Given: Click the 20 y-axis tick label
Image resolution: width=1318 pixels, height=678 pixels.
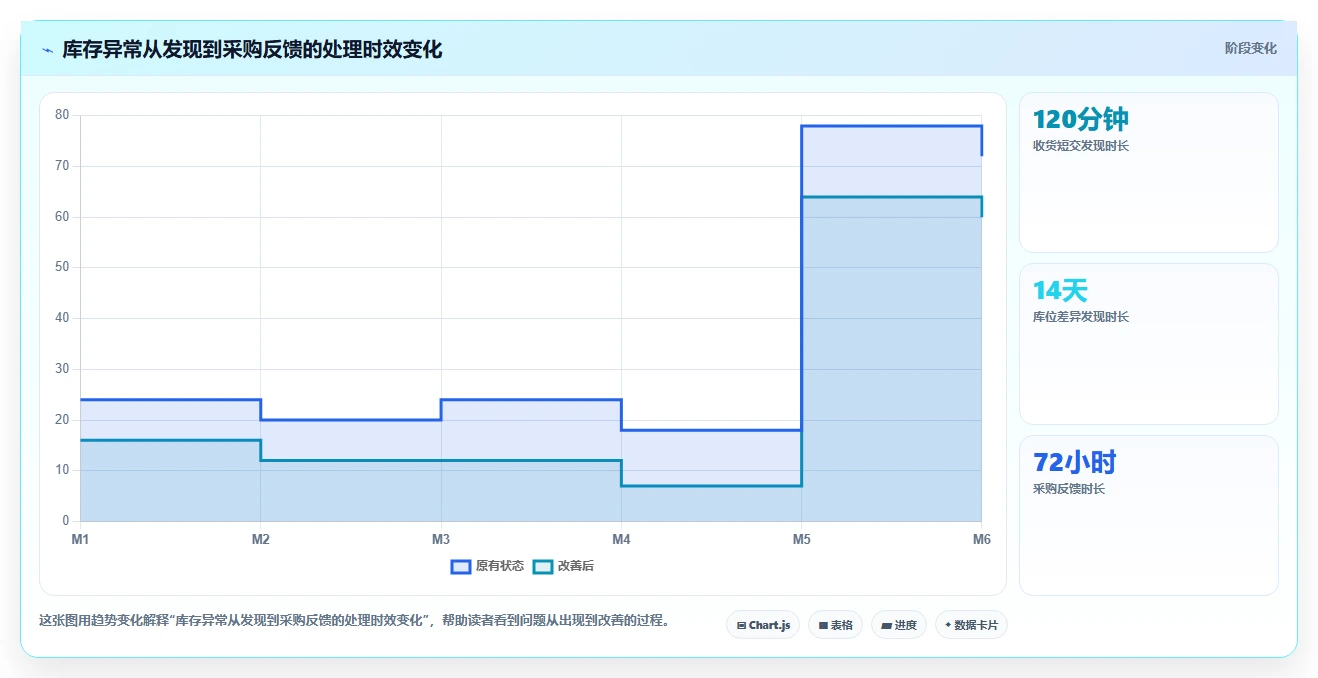Looking at the screenshot, I should (x=62, y=420).
